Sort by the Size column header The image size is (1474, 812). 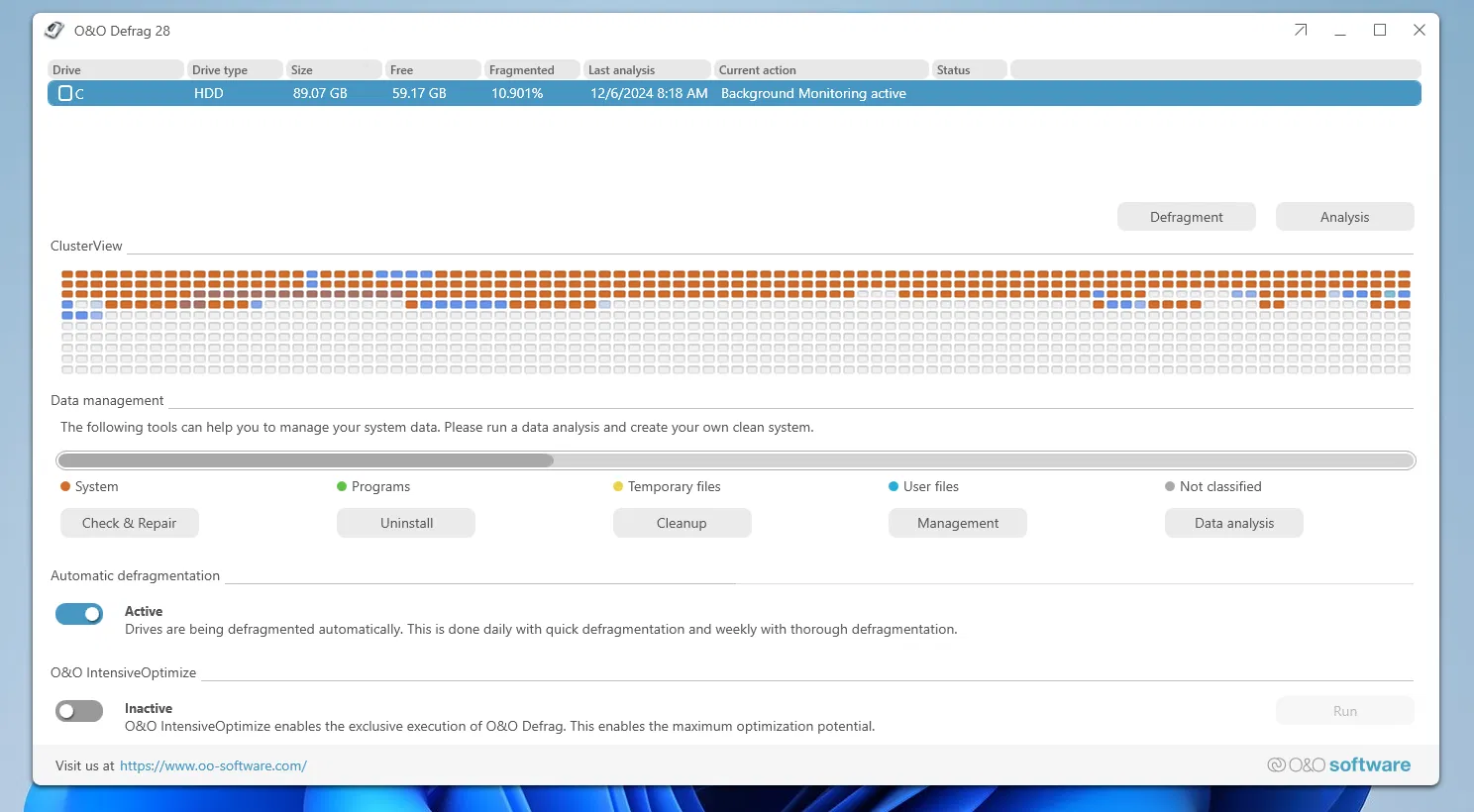point(334,69)
